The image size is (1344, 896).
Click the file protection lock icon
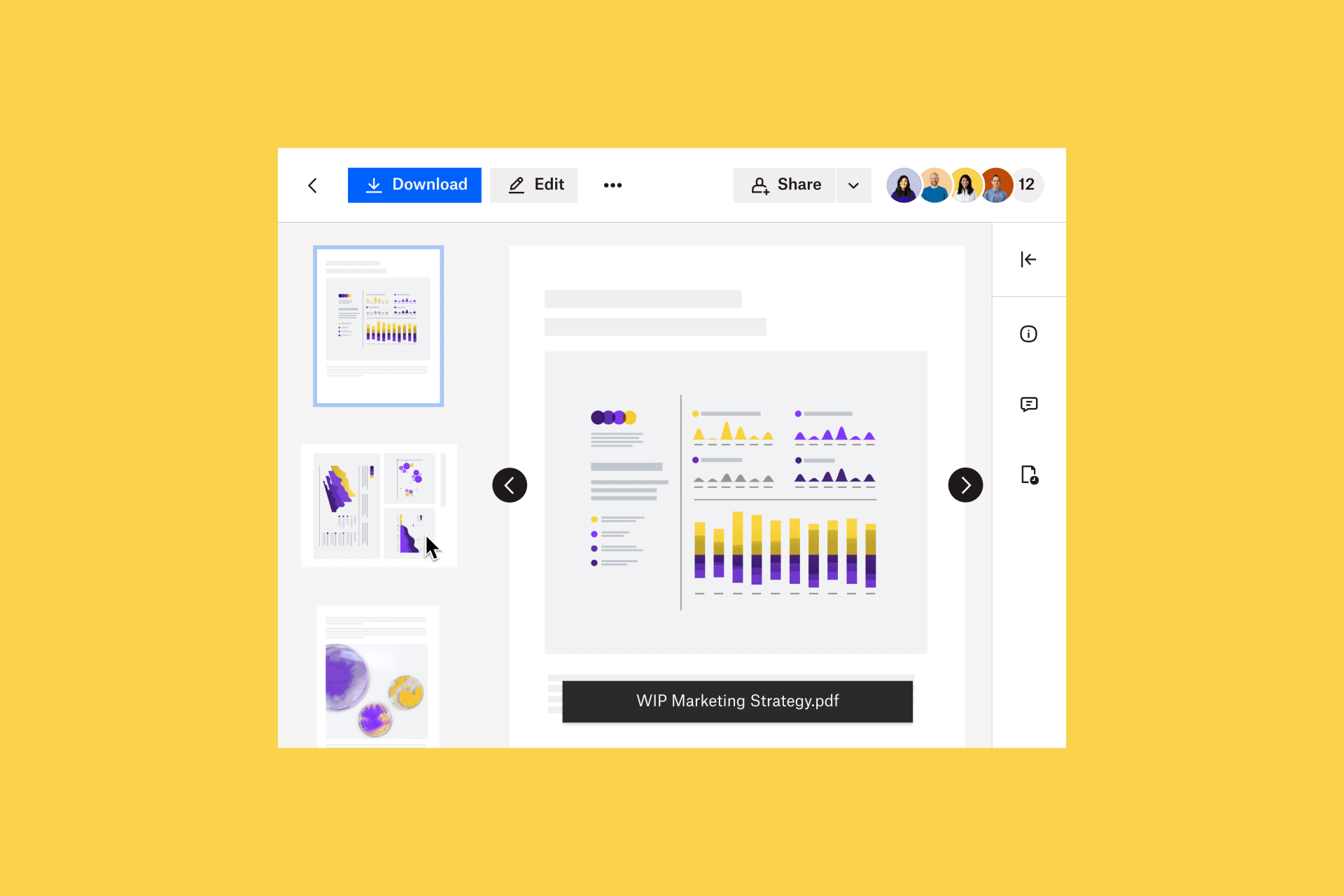1028,474
